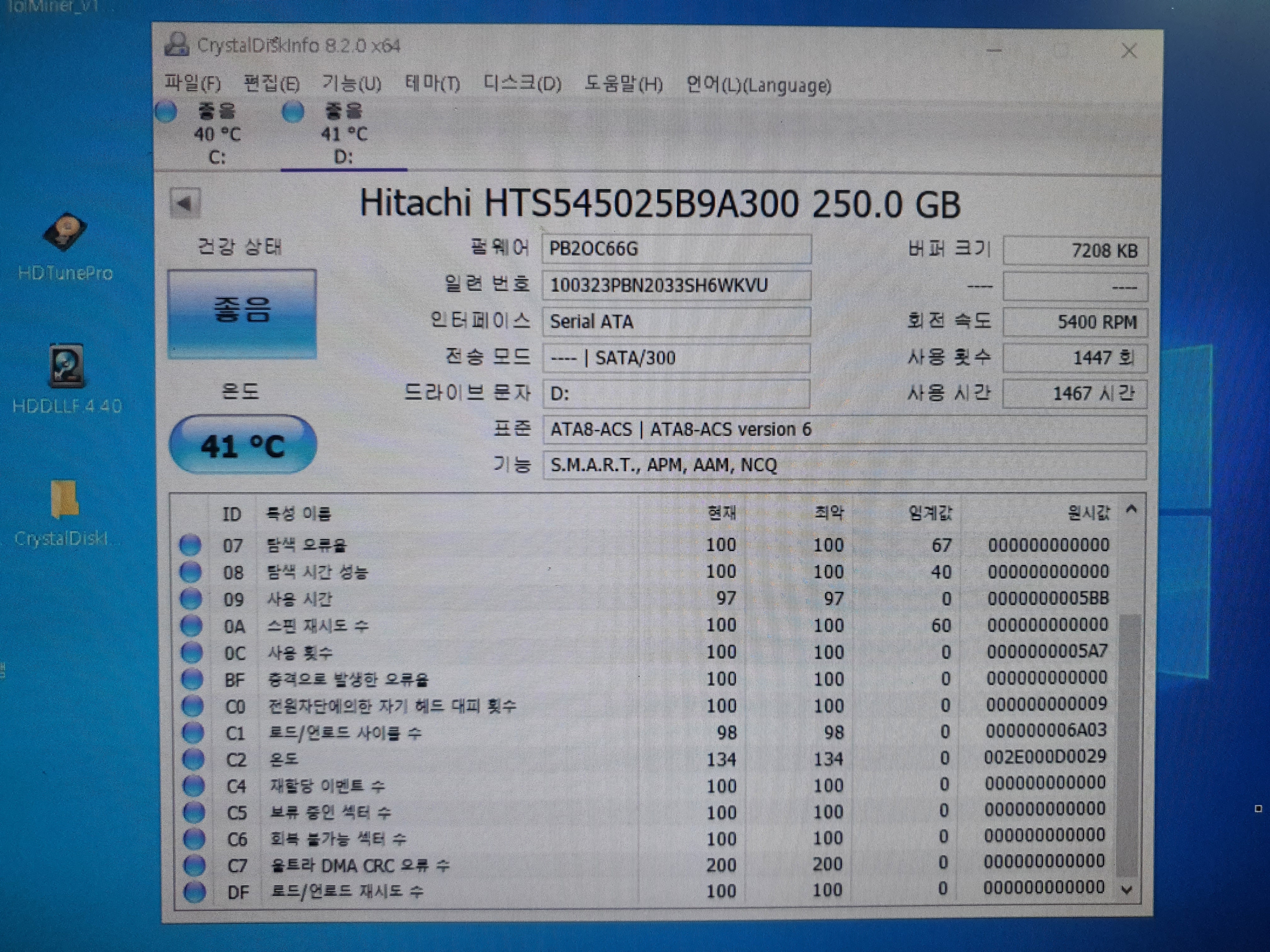Click the firmware field PB2OC66G

(676, 249)
